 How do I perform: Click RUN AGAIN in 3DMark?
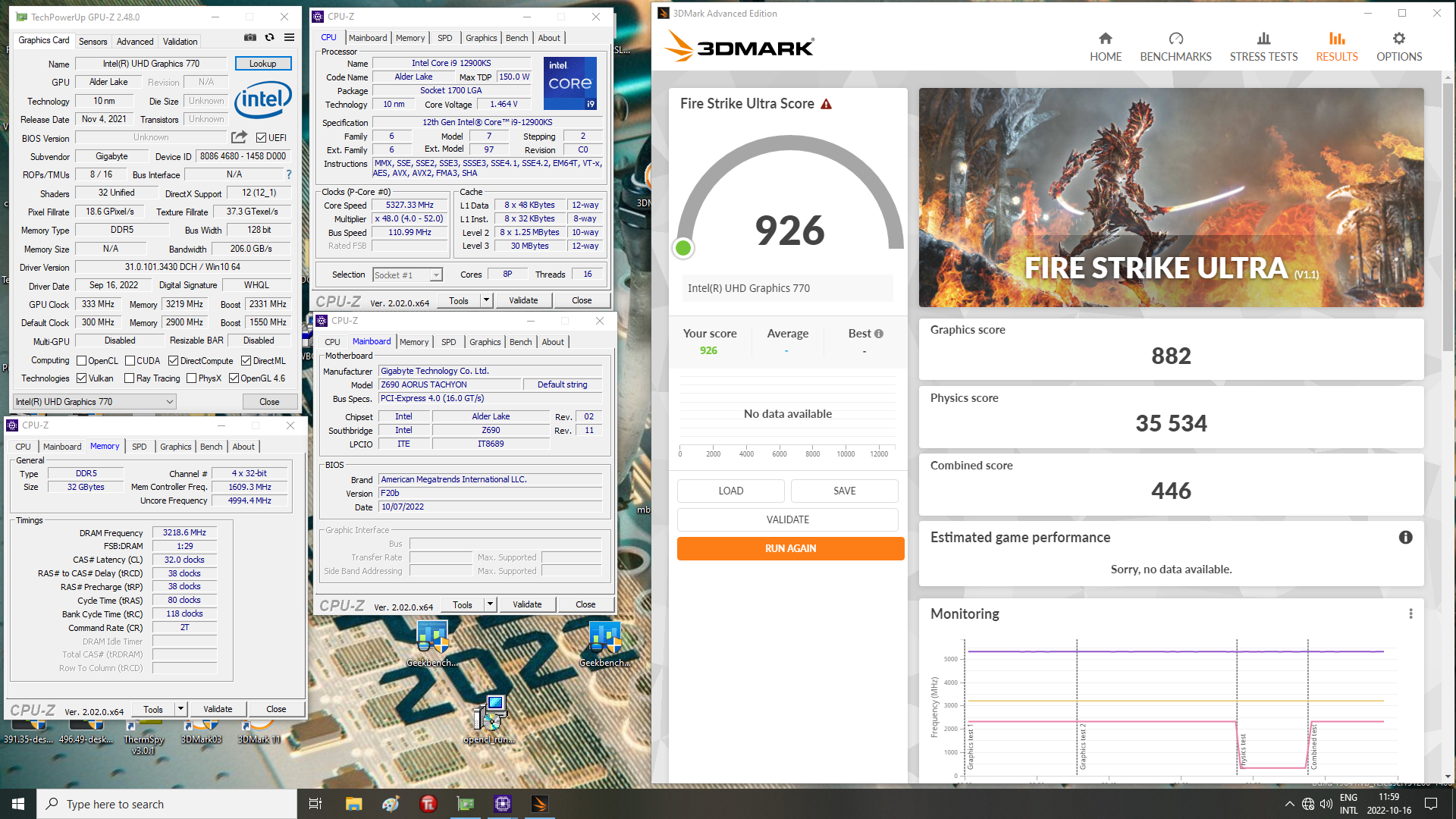pos(790,548)
